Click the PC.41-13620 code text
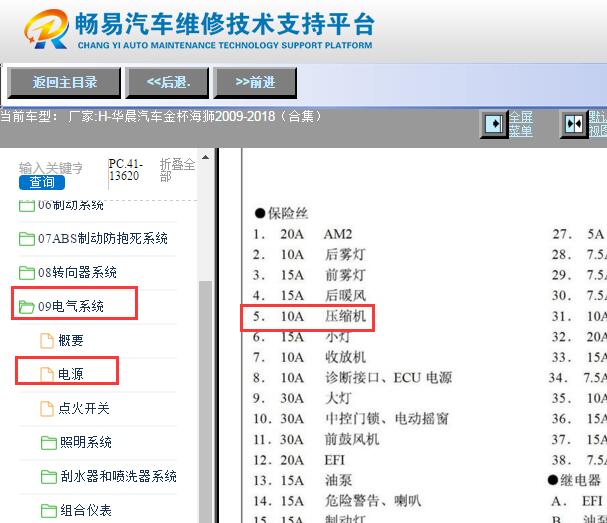Viewport: 607px width, 523px height. pos(125,170)
